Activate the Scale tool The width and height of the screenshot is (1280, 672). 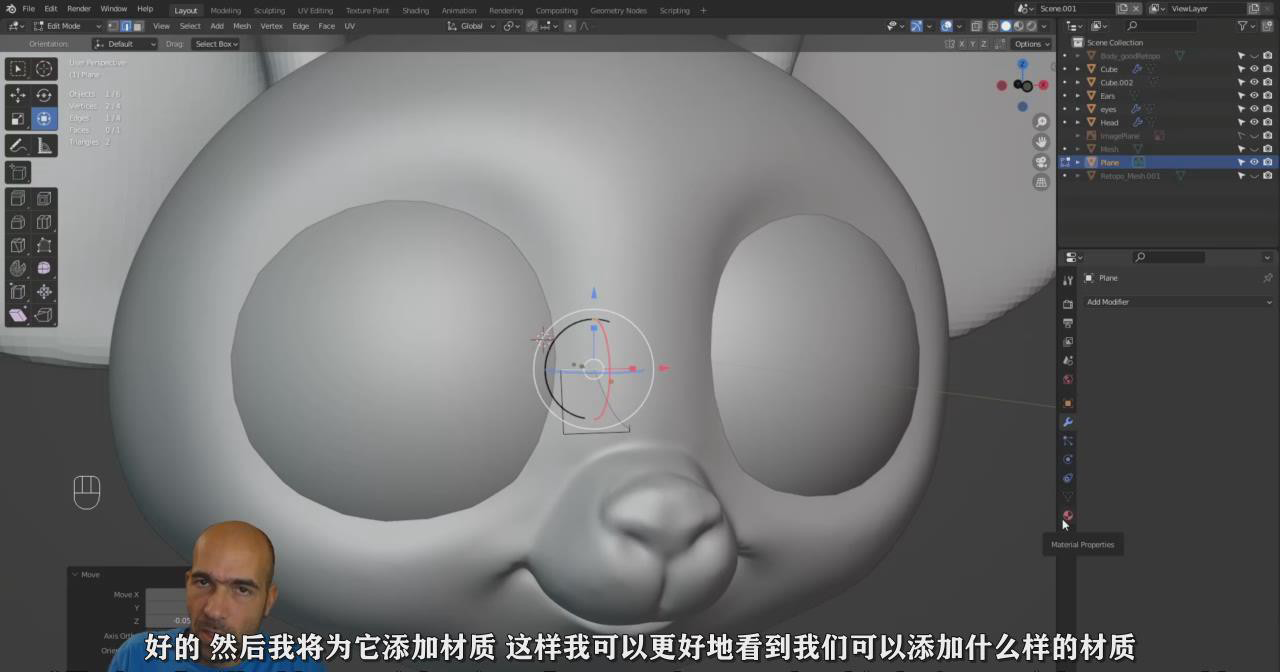click(18, 119)
